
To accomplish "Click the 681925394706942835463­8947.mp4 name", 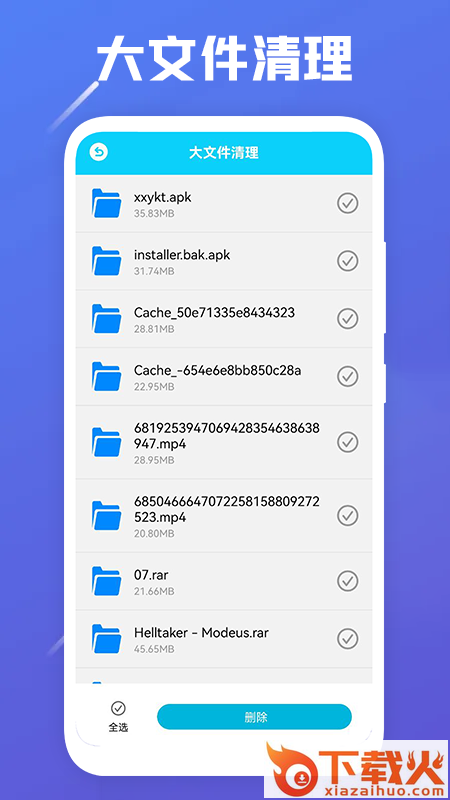I will (x=227, y=436).
